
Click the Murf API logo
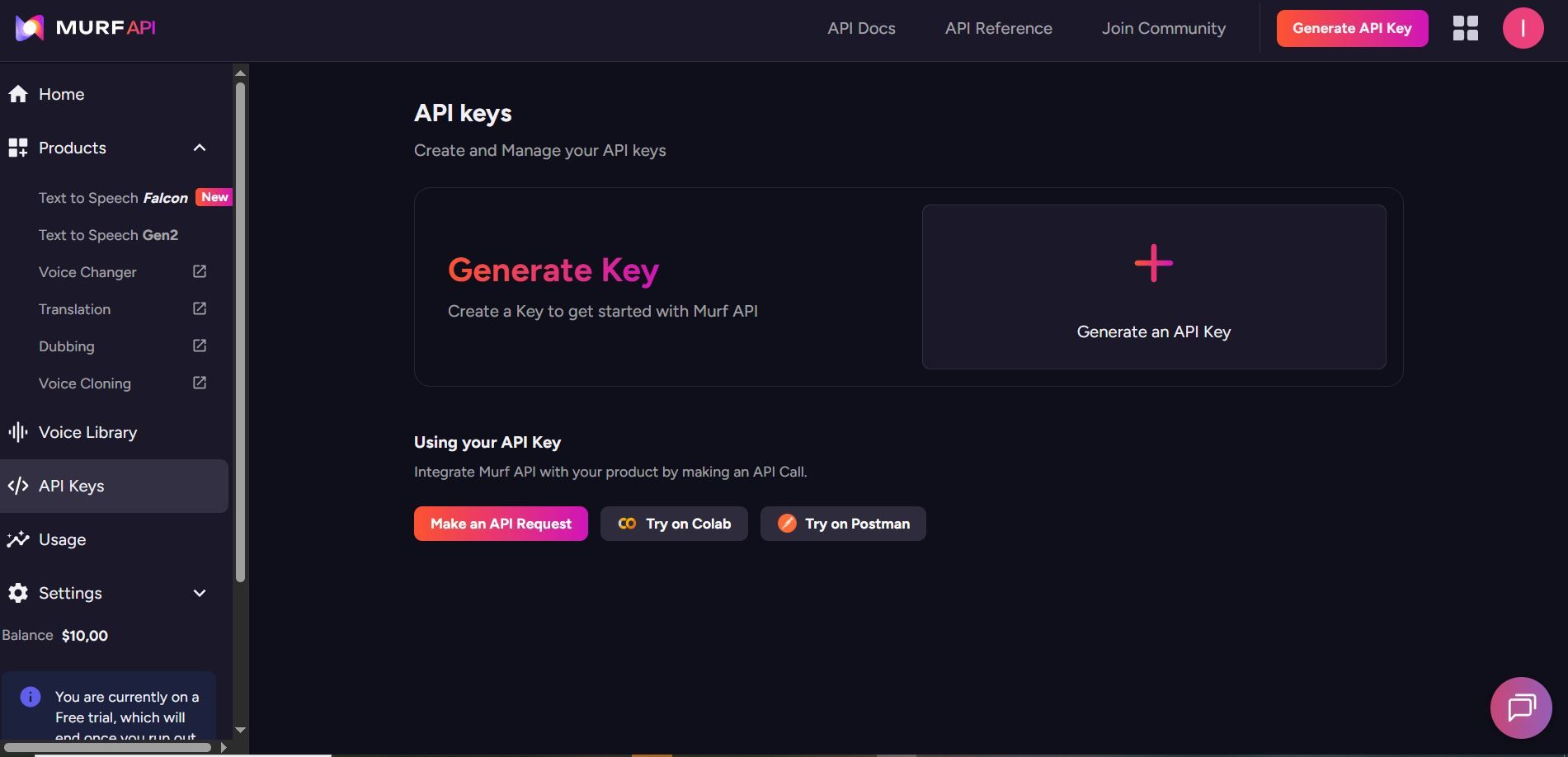tap(85, 28)
